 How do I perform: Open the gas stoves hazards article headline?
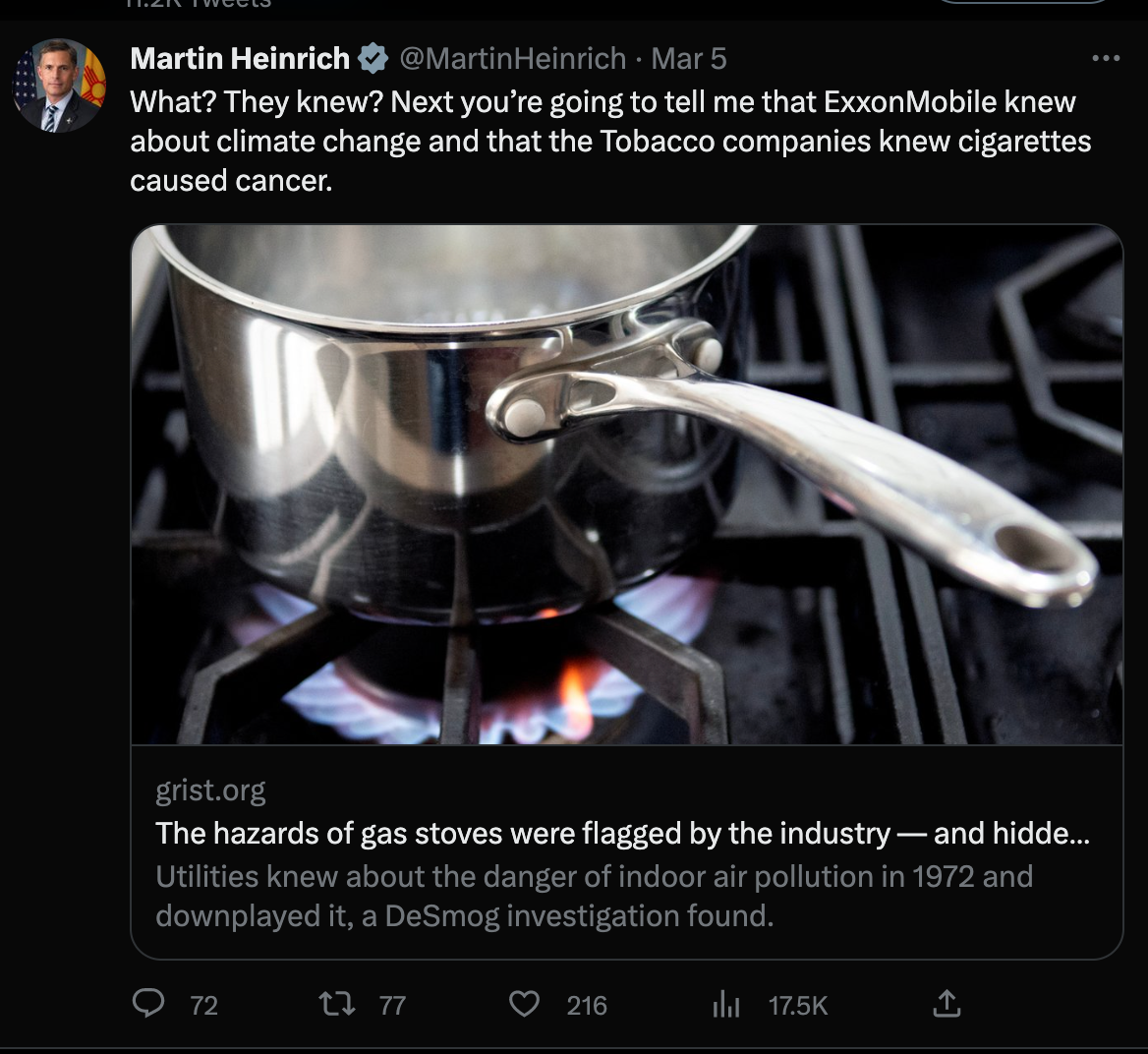[x=622, y=834]
